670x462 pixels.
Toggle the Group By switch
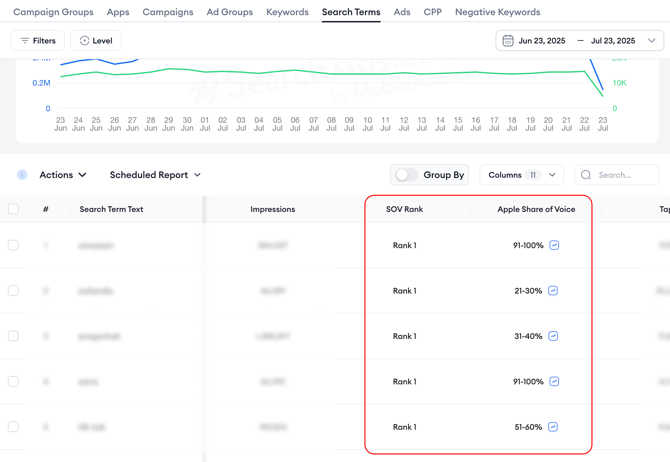[406, 175]
